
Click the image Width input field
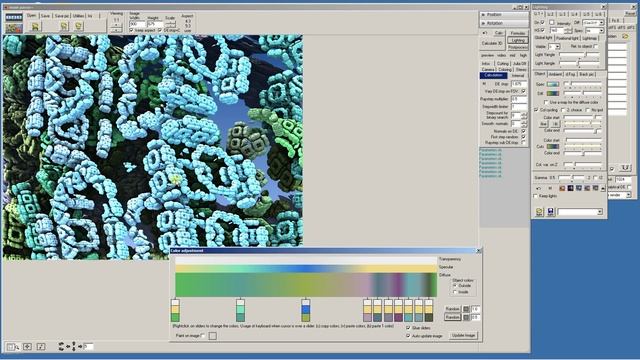click(x=137, y=24)
